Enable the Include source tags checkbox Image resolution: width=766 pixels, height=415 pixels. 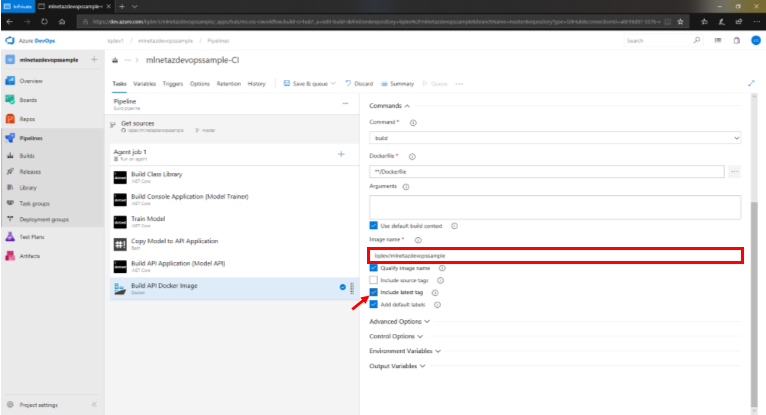click(x=374, y=280)
